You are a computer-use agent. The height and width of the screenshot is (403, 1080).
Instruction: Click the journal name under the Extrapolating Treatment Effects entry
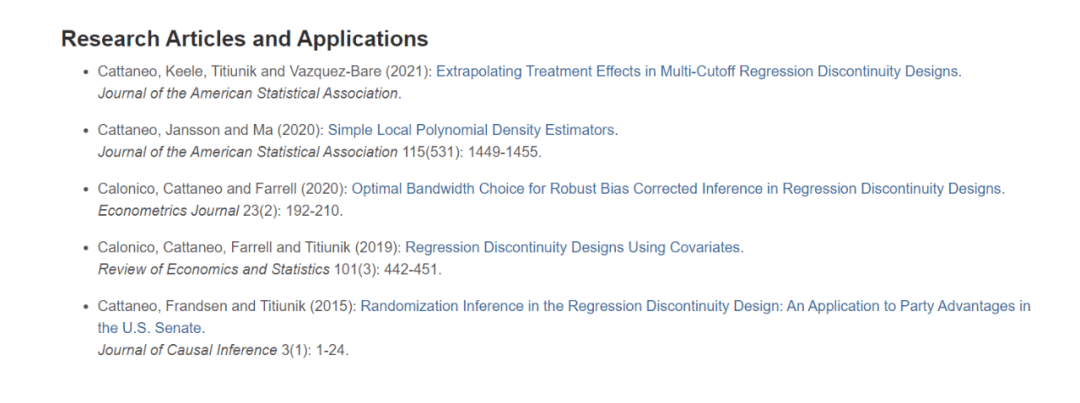pyautogui.click(x=248, y=94)
